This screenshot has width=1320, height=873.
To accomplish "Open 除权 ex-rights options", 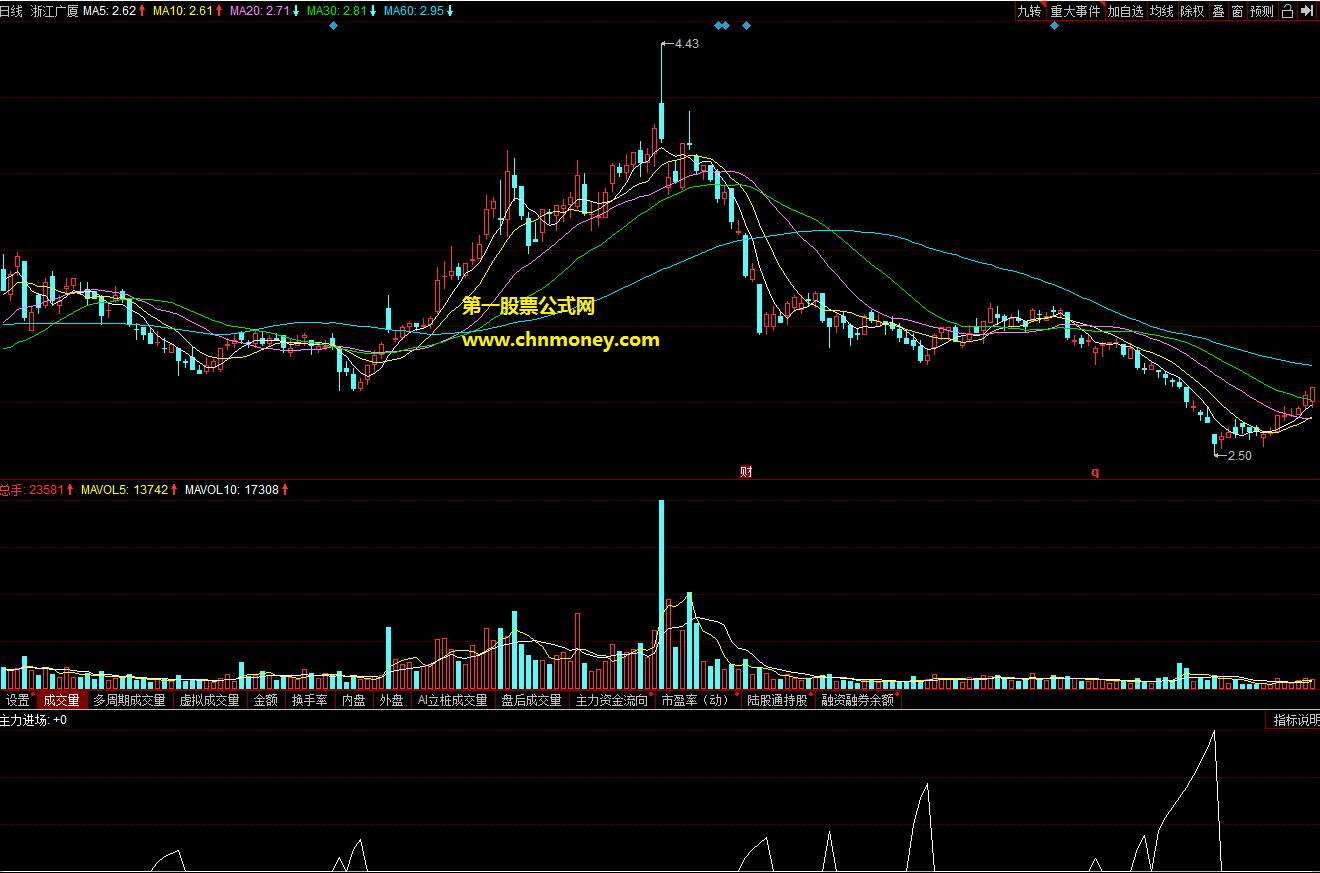I will [x=1192, y=11].
